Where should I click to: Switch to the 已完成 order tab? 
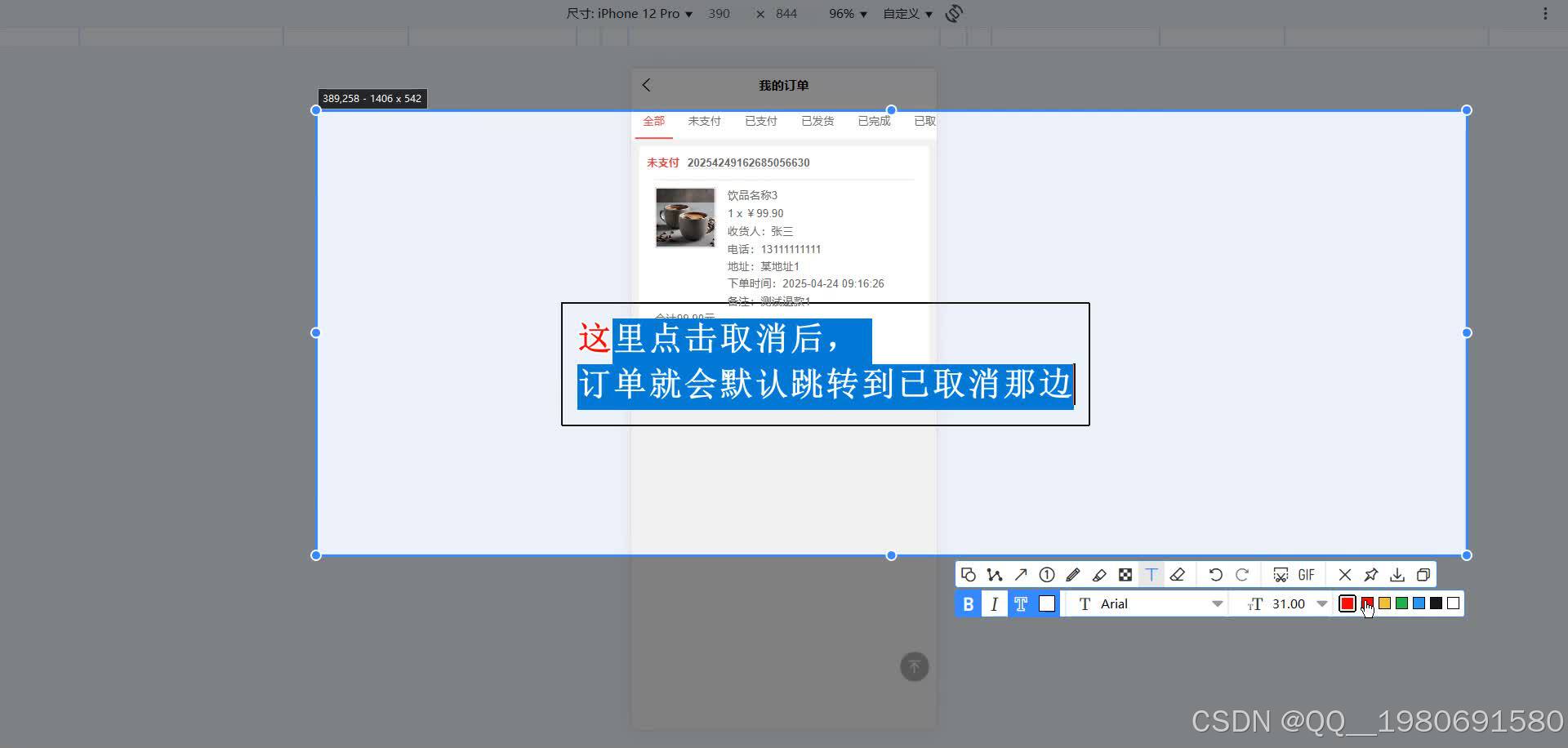click(x=873, y=120)
